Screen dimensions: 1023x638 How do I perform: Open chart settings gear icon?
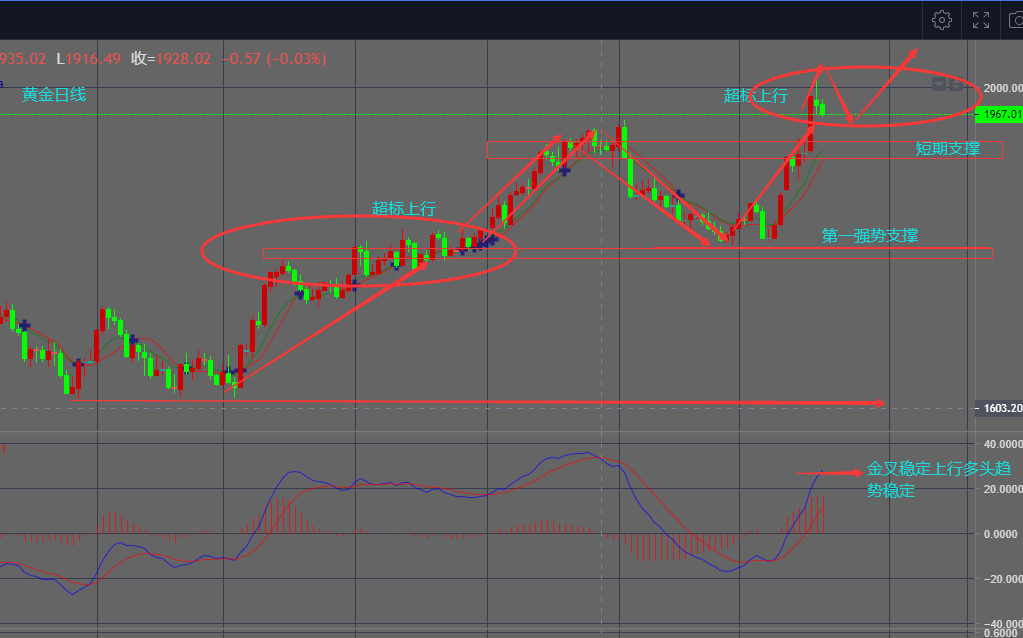pyautogui.click(x=941, y=20)
